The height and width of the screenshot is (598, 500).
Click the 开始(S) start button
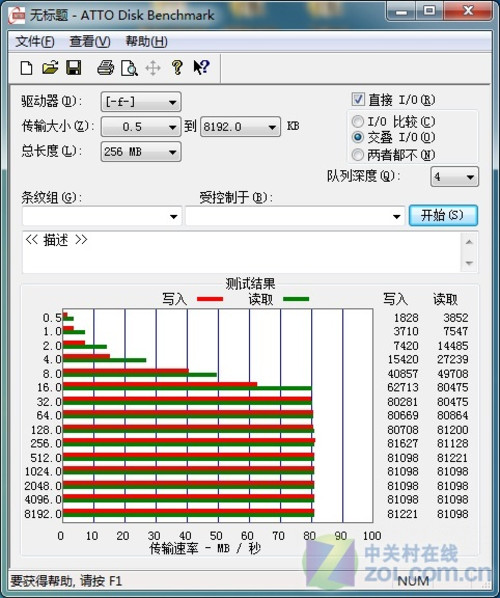(x=443, y=215)
